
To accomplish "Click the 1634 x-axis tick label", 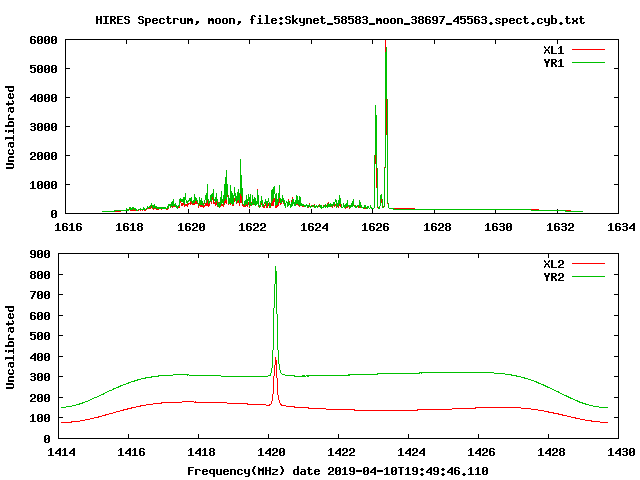I will (621, 227).
